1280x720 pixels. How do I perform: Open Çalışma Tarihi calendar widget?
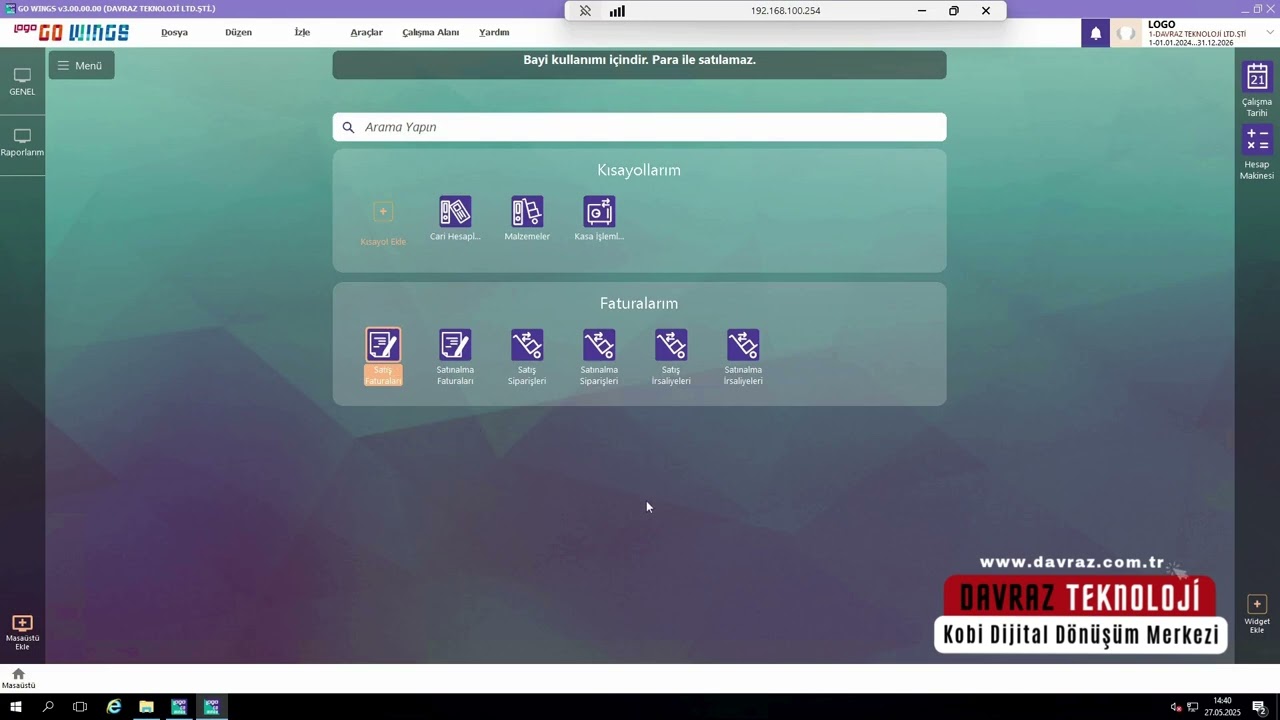point(1257,77)
